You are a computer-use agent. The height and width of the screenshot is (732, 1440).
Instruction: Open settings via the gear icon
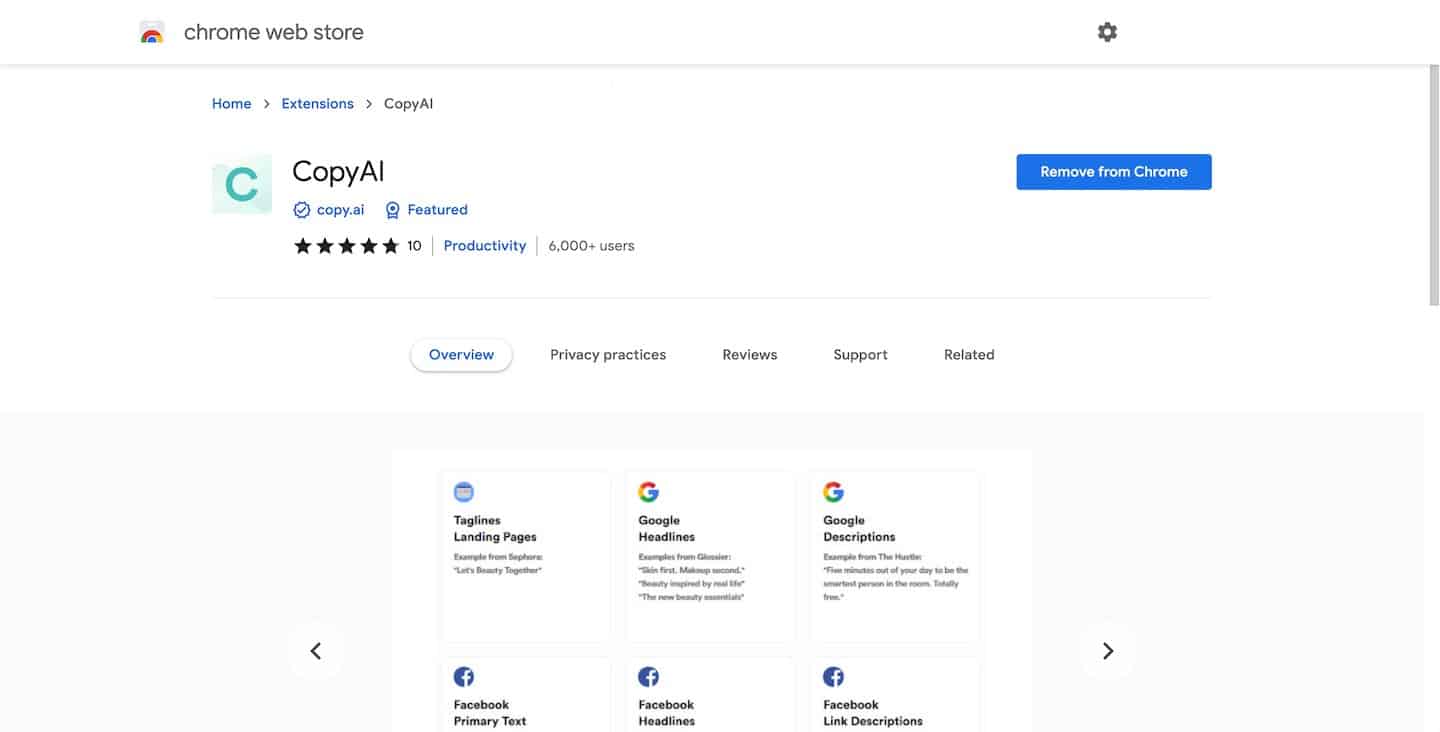click(1107, 32)
